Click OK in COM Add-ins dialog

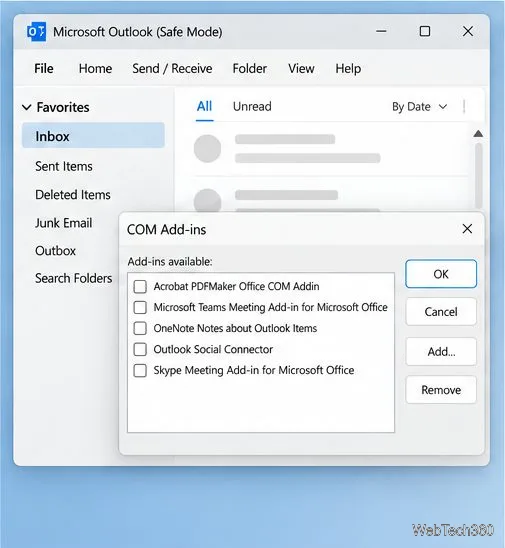[x=441, y=274]
